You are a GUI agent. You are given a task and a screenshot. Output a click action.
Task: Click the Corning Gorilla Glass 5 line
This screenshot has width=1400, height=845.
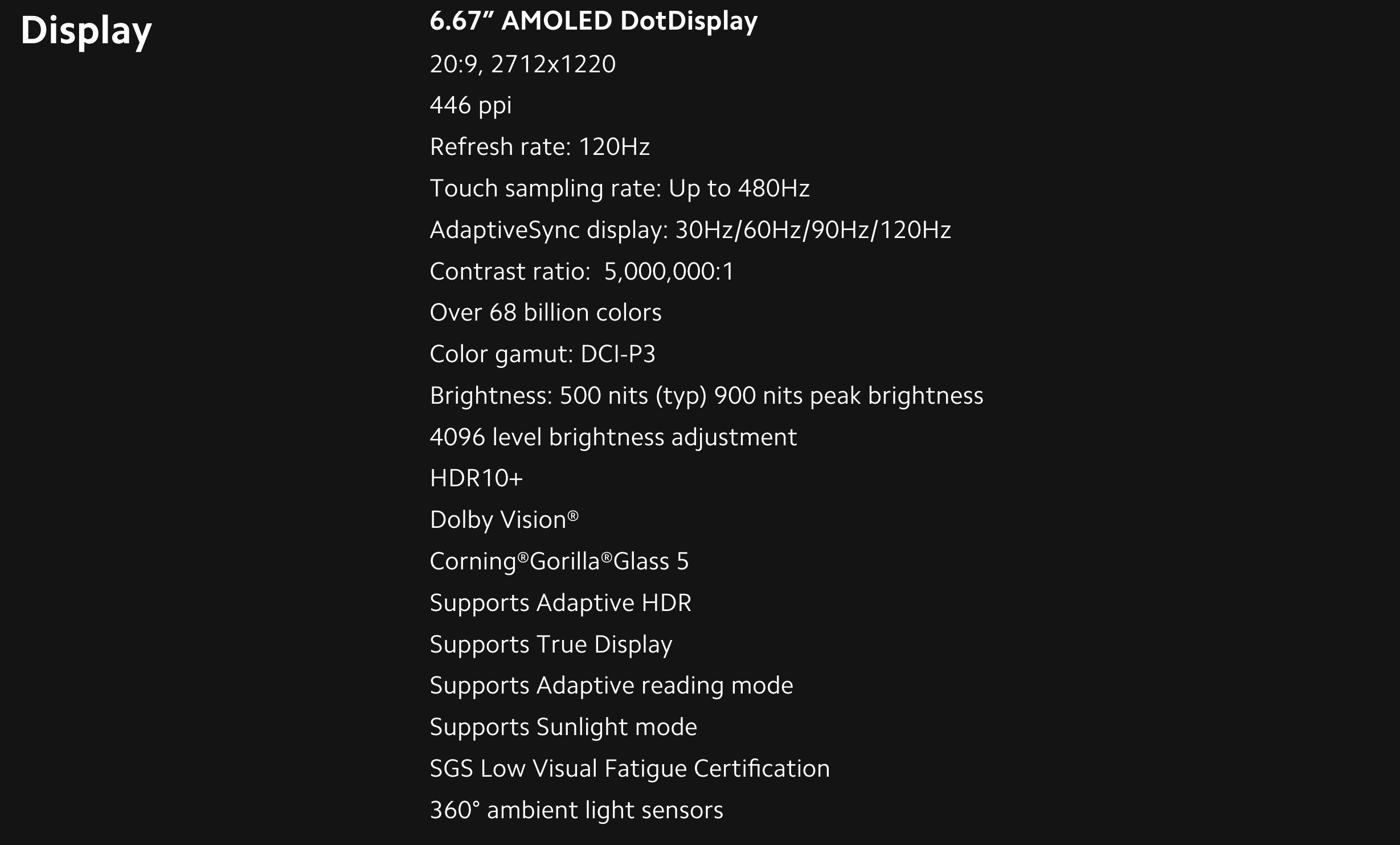559,562
